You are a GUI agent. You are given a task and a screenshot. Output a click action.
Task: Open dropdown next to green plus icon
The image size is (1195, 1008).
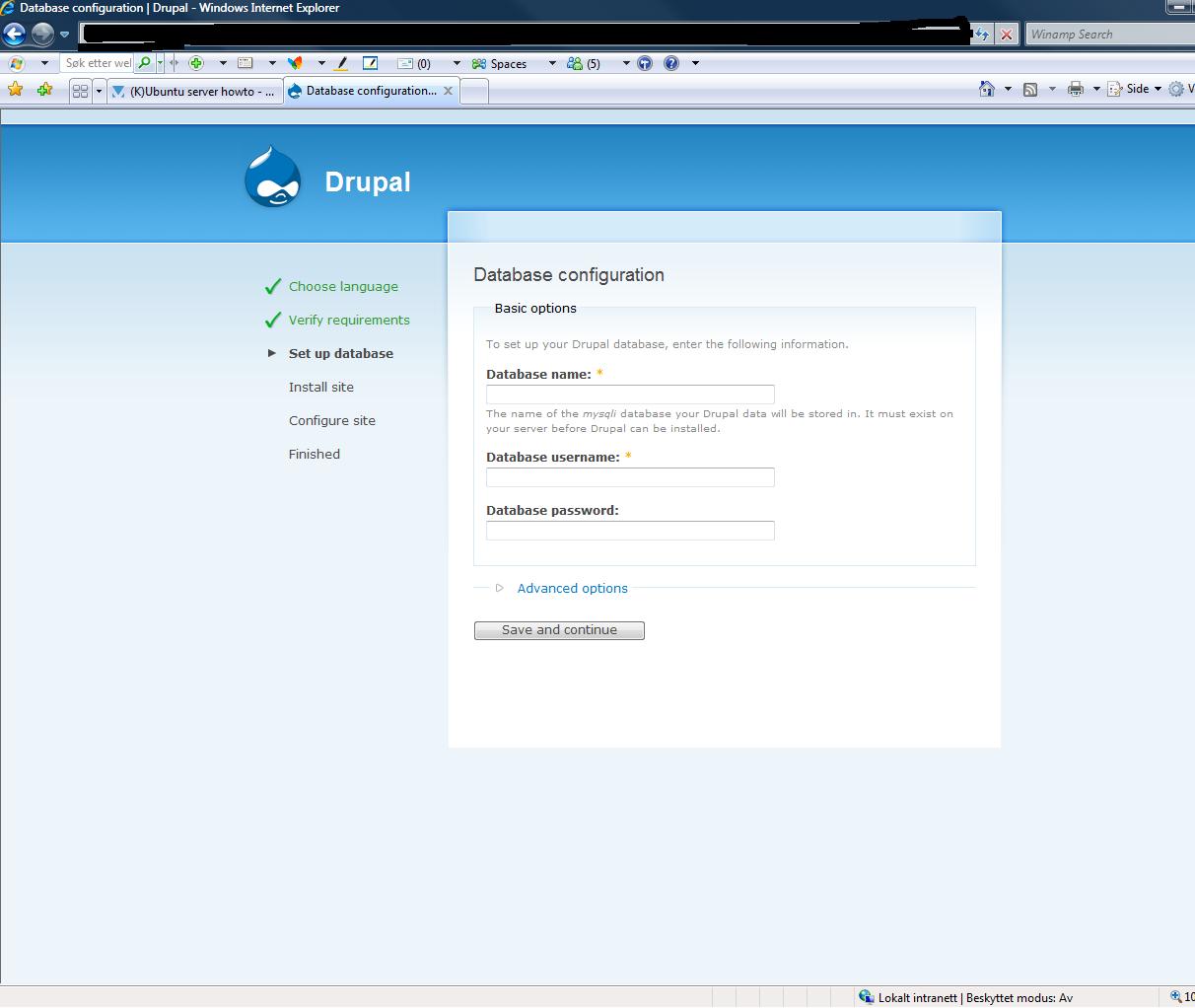[223, 63]
